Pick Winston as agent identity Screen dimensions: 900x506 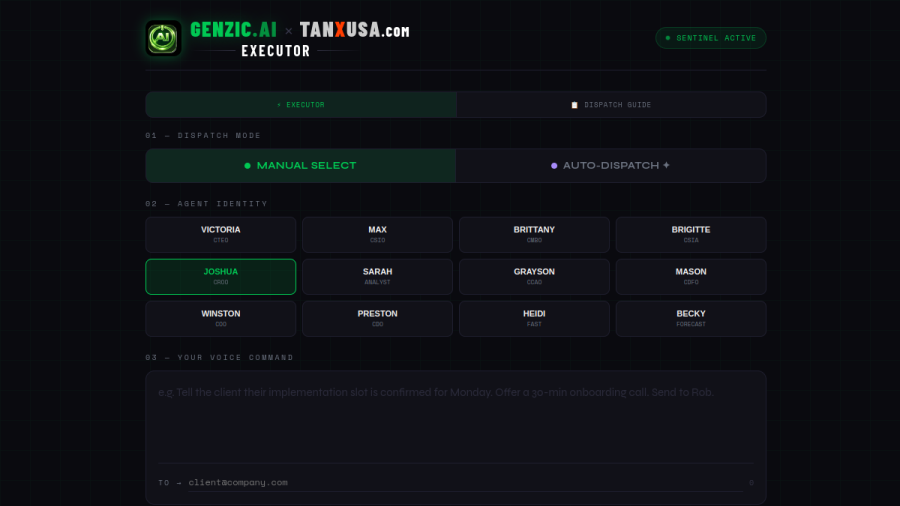click(221, 318)
